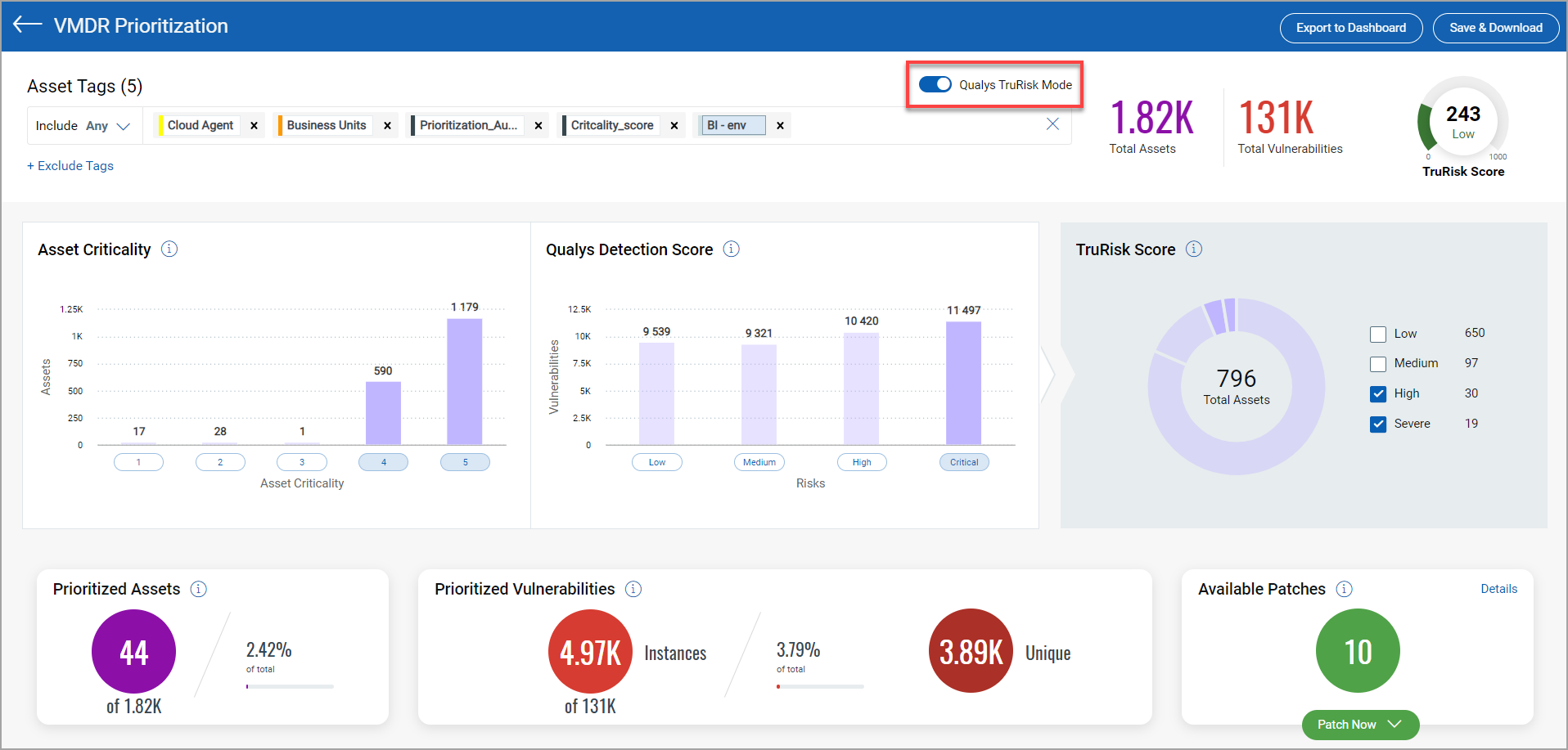This screenshot has width=1568, height=750.
Task: Click the 131K Total Vulnerabilities value
Action: click(1277, 119)
